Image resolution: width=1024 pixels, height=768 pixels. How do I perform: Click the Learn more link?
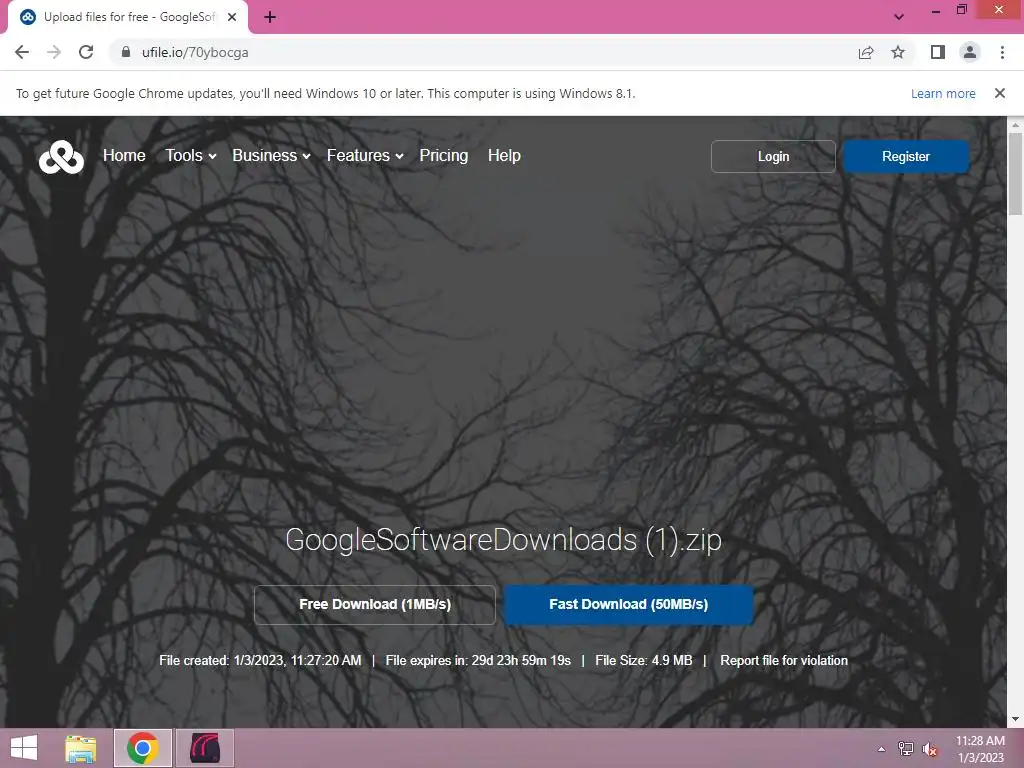tap(943, 93)
